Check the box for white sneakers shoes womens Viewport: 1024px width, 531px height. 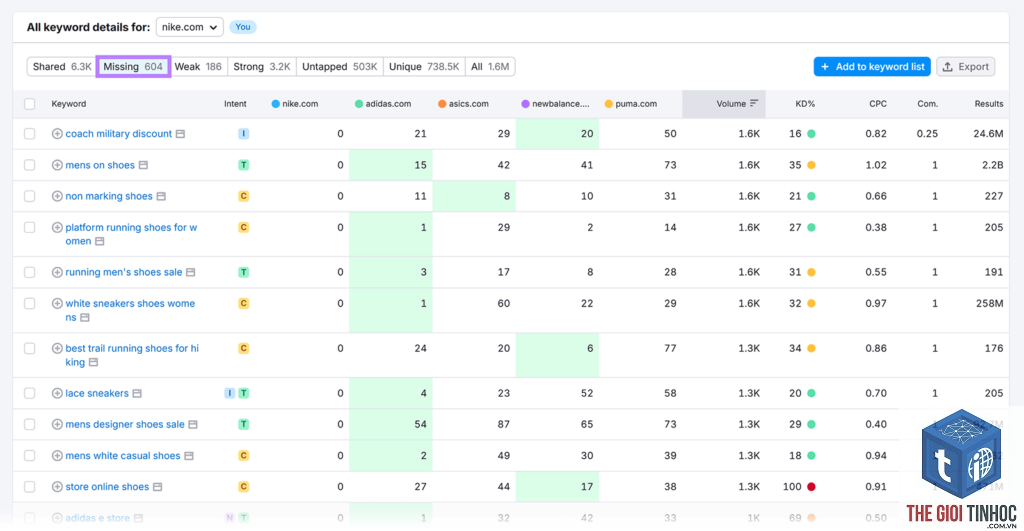click(29, 304)
